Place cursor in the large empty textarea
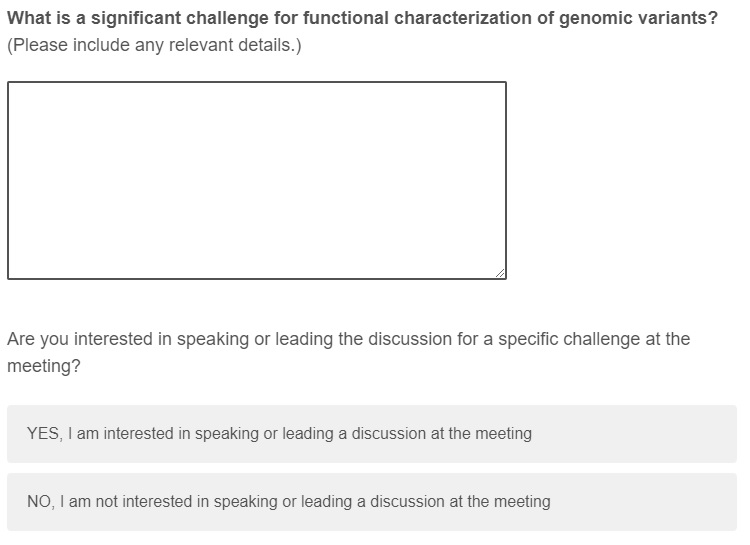 (x=256, y=180)
